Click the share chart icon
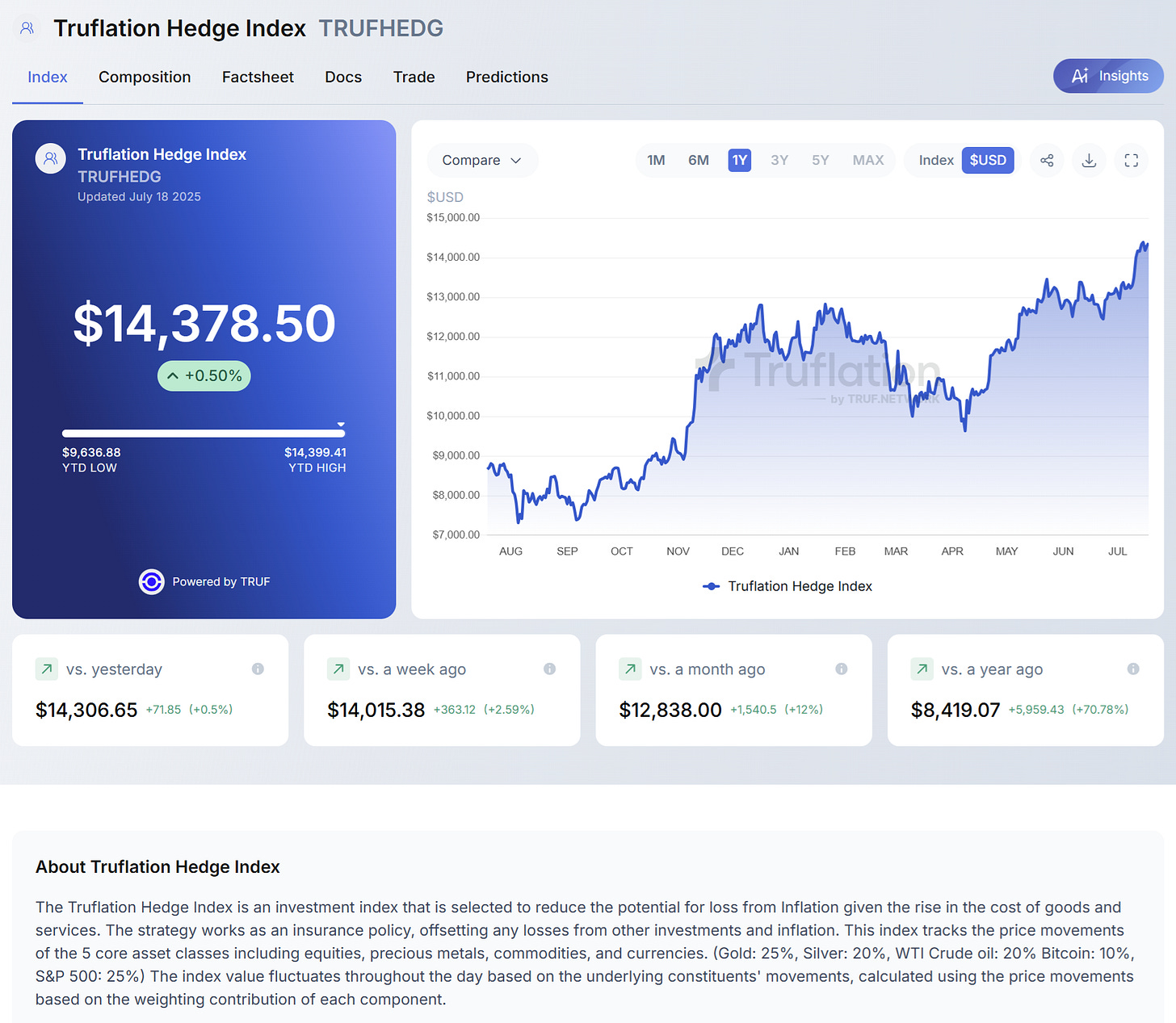 coord(1047,160)
